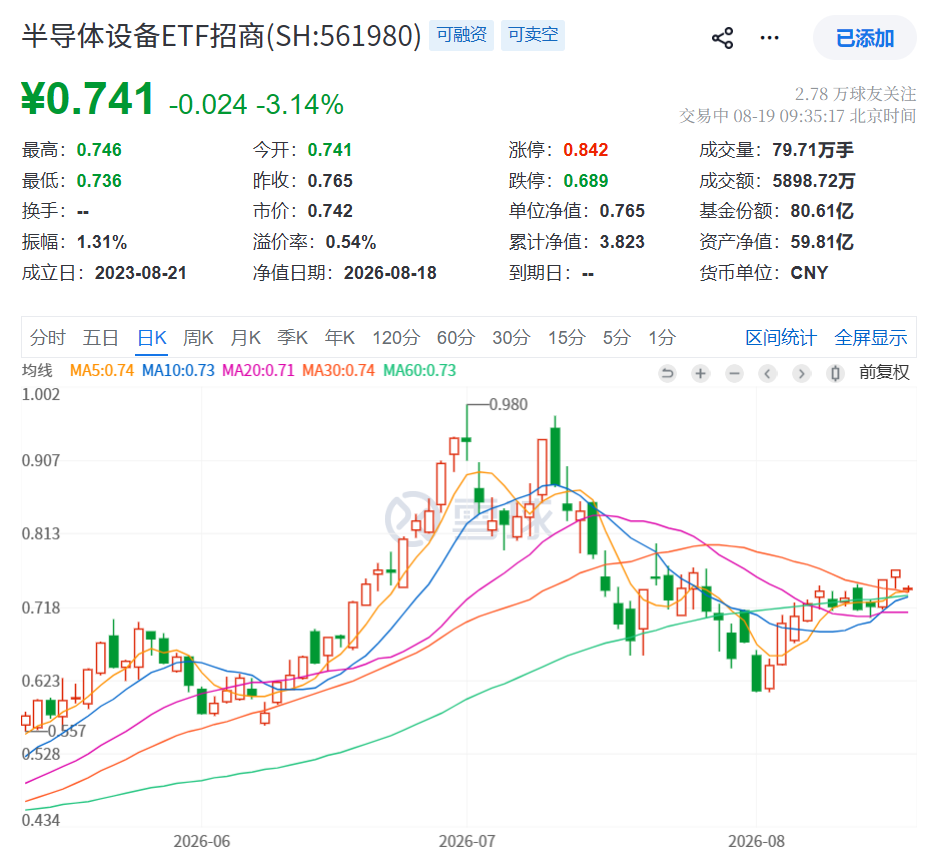This screenshot has height=852, width=934.
Task: Click the 可卖空 tag
Action: 533,35
